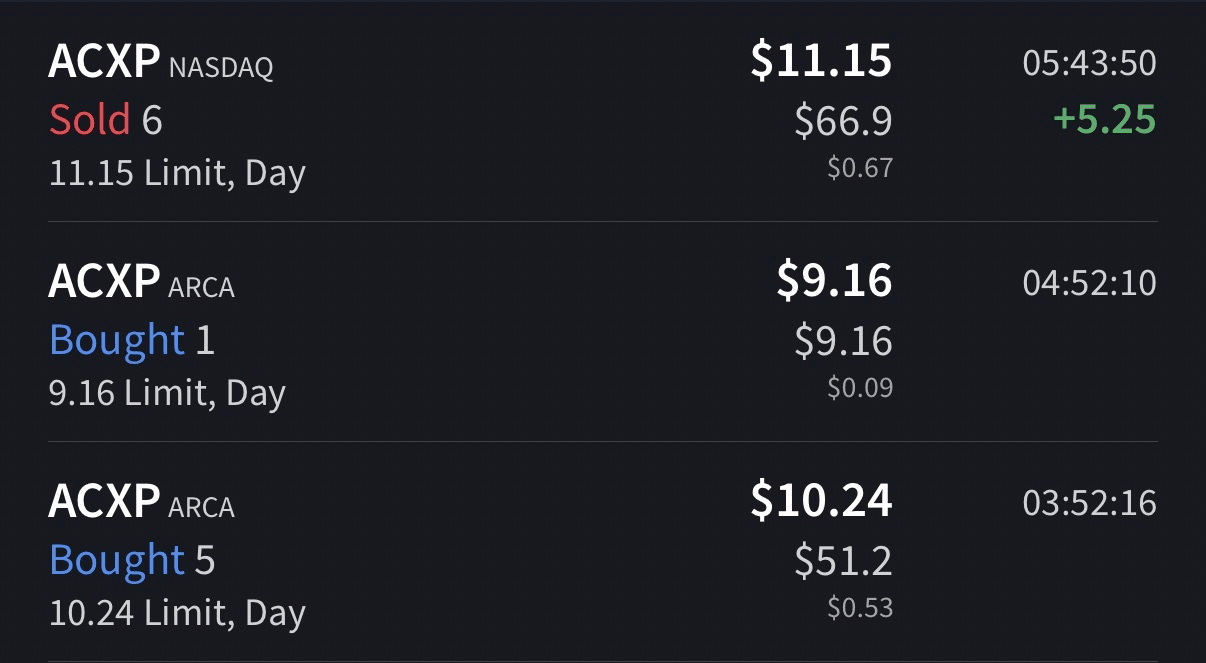Click the $0.09 fee amount
The height and width of the screenshot is (663, 1206).
[x=859, y=388]
